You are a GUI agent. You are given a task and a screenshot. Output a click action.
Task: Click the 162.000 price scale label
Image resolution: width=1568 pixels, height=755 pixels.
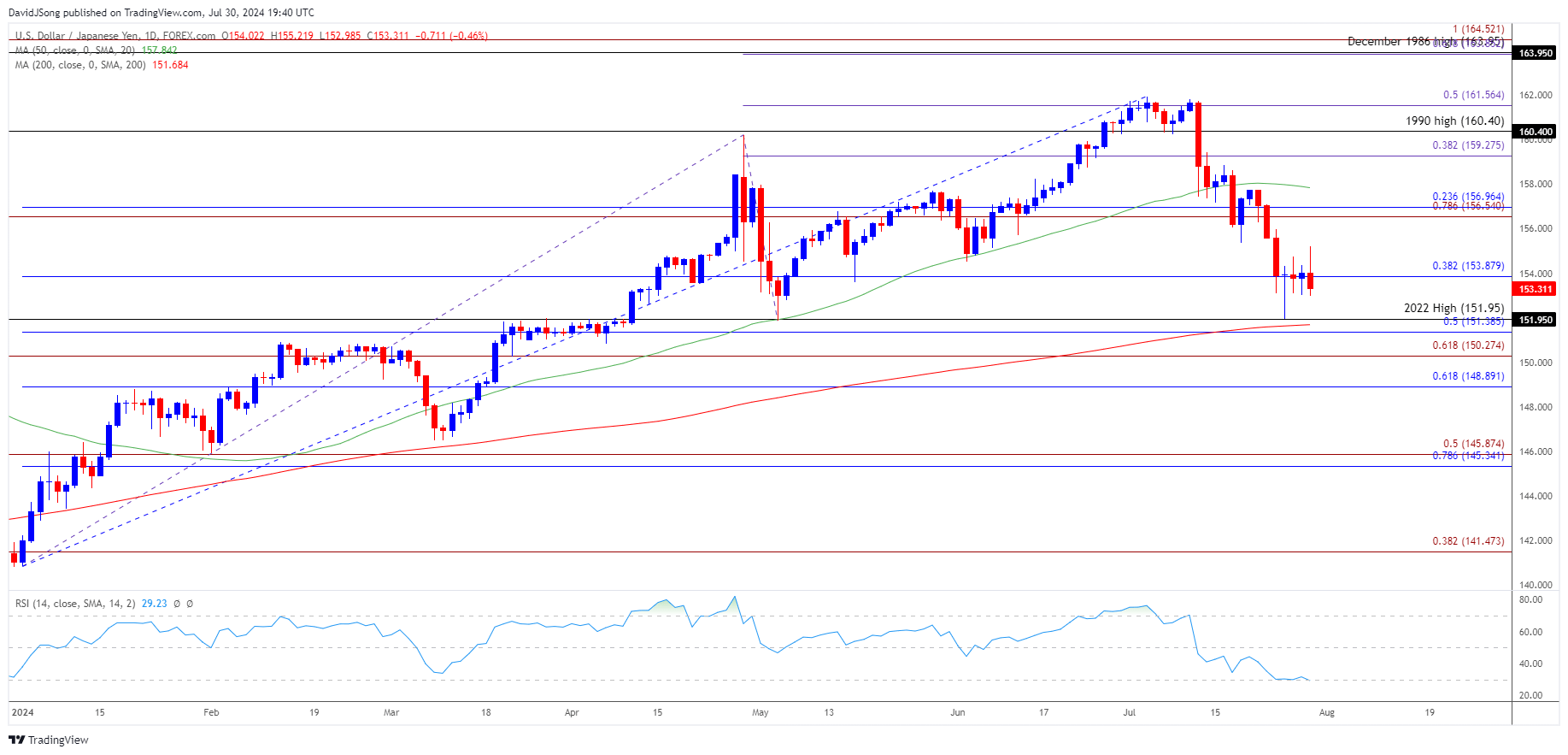pyautogui.click(x=1536, y=95)
